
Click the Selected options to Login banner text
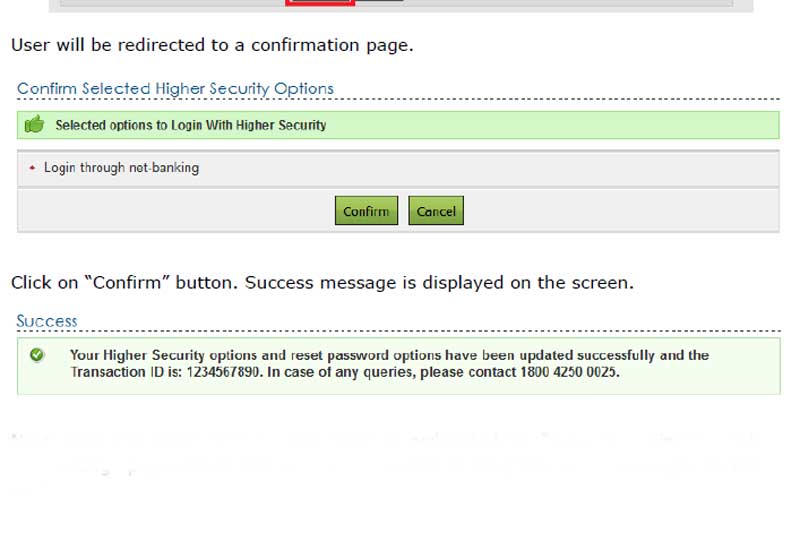[190, 125]
